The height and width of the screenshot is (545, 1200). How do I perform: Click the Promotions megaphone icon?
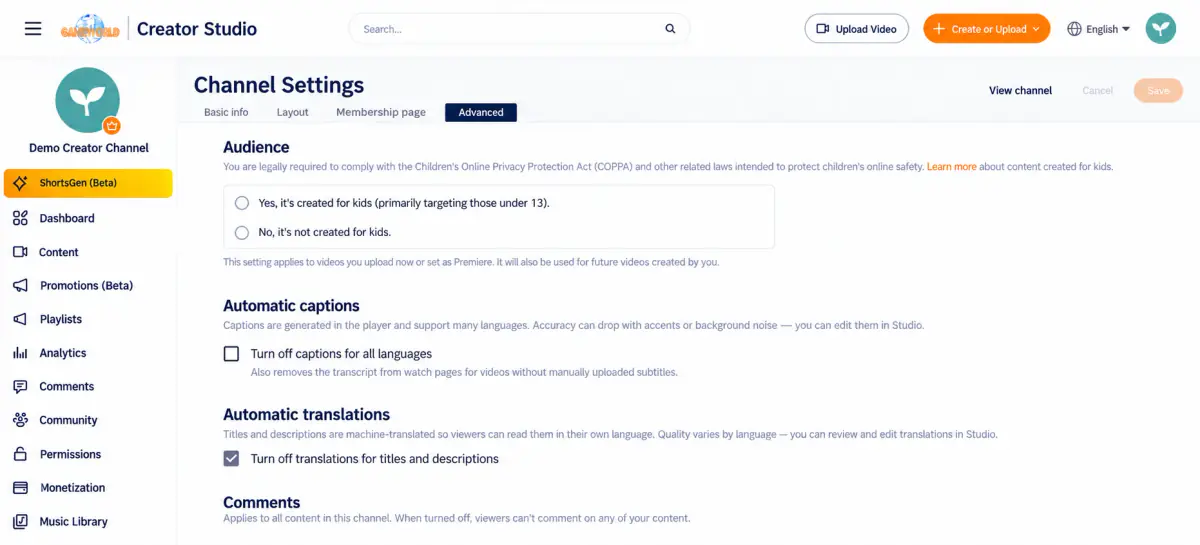point(20,286)
